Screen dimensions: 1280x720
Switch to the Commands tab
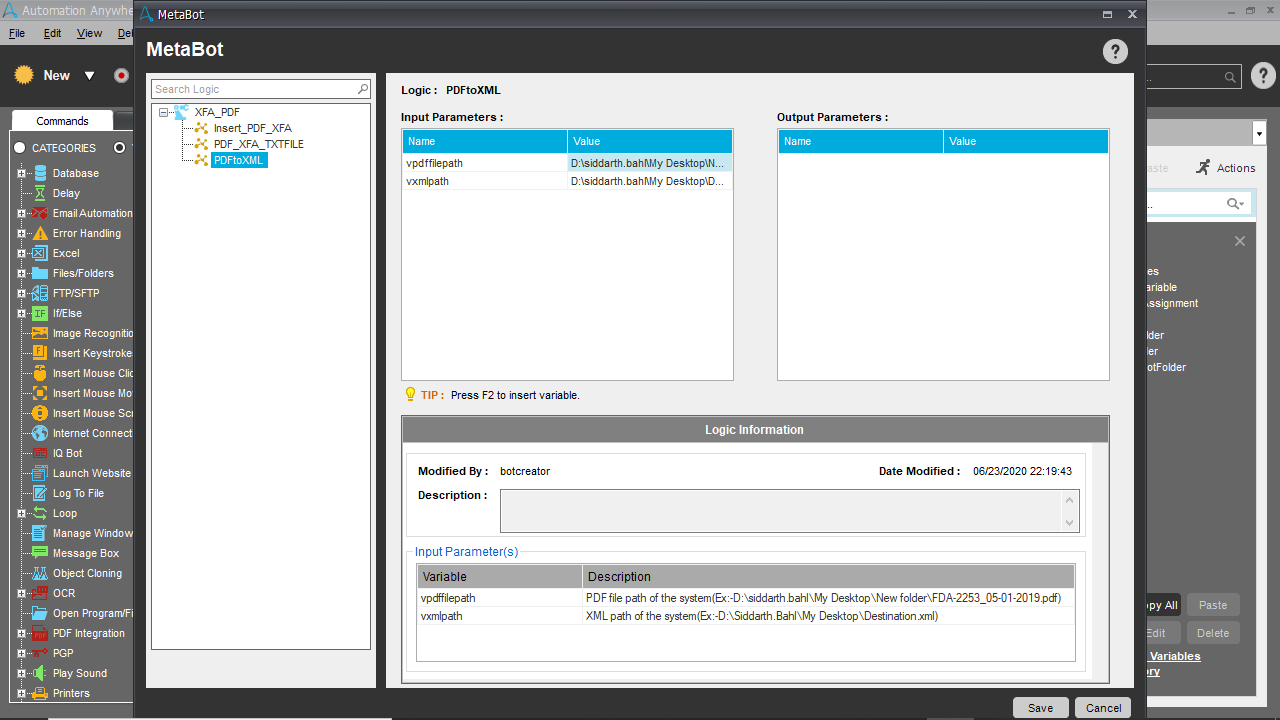point(62,121)
